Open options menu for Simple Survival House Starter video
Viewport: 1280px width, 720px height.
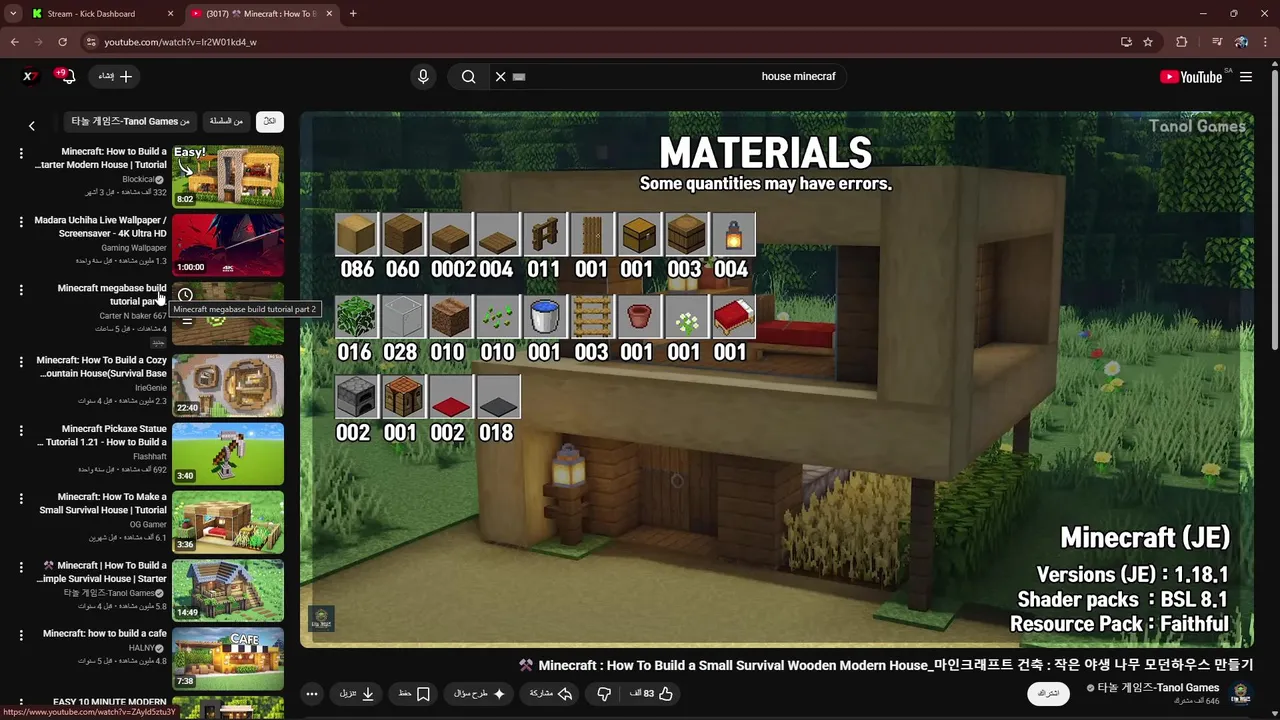click(21, 567)
